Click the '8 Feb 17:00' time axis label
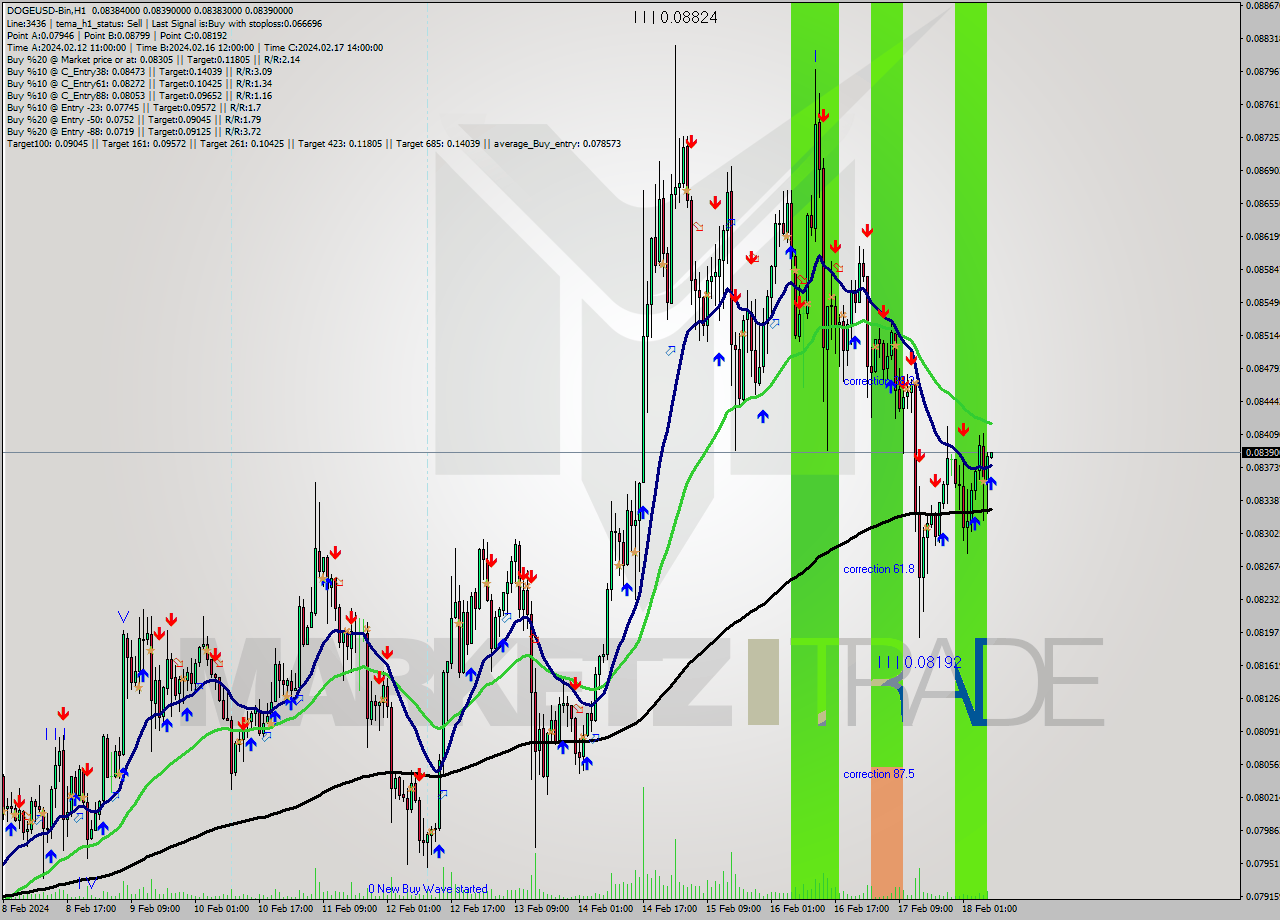 click(x=90, y=910)
